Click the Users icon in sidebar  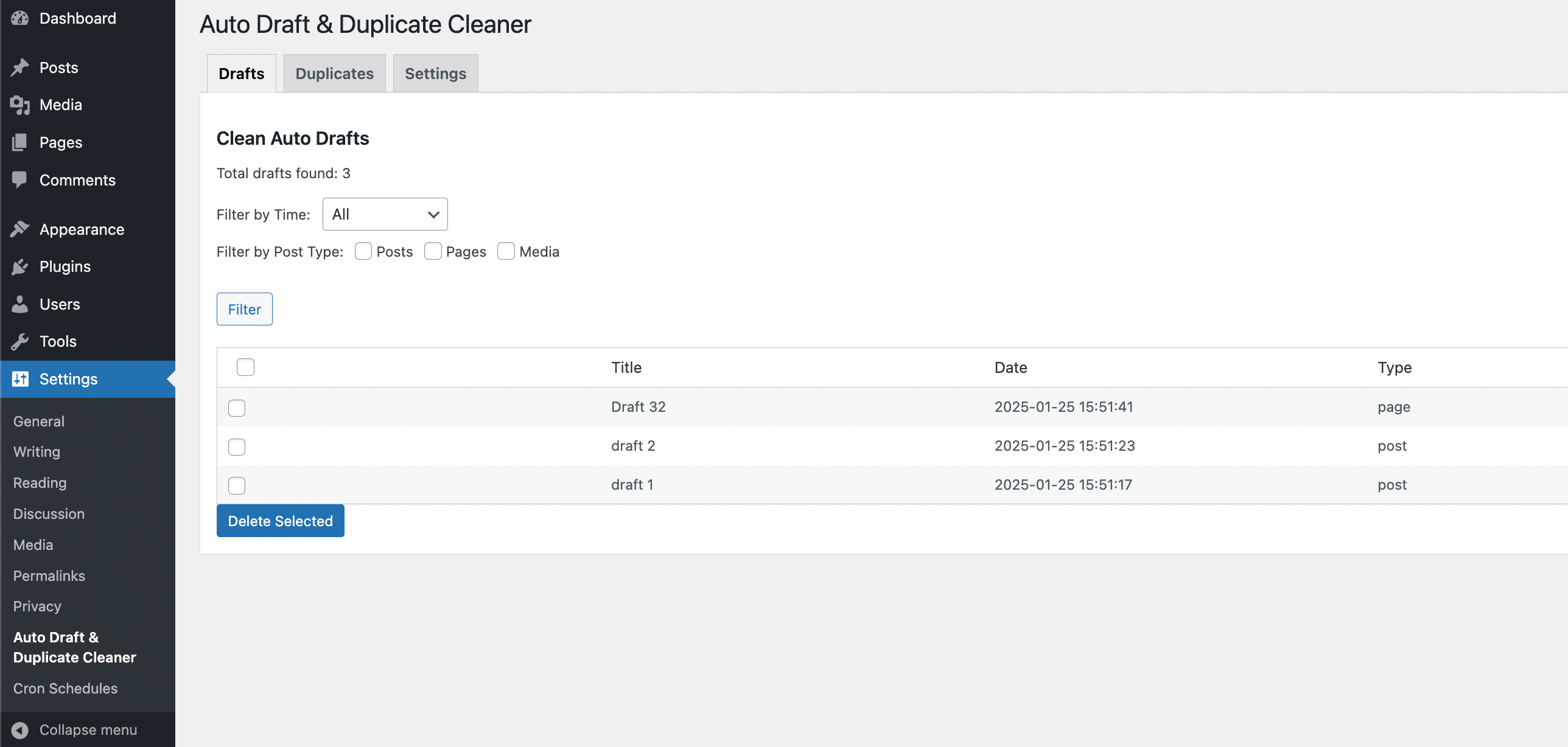[20, 304]
